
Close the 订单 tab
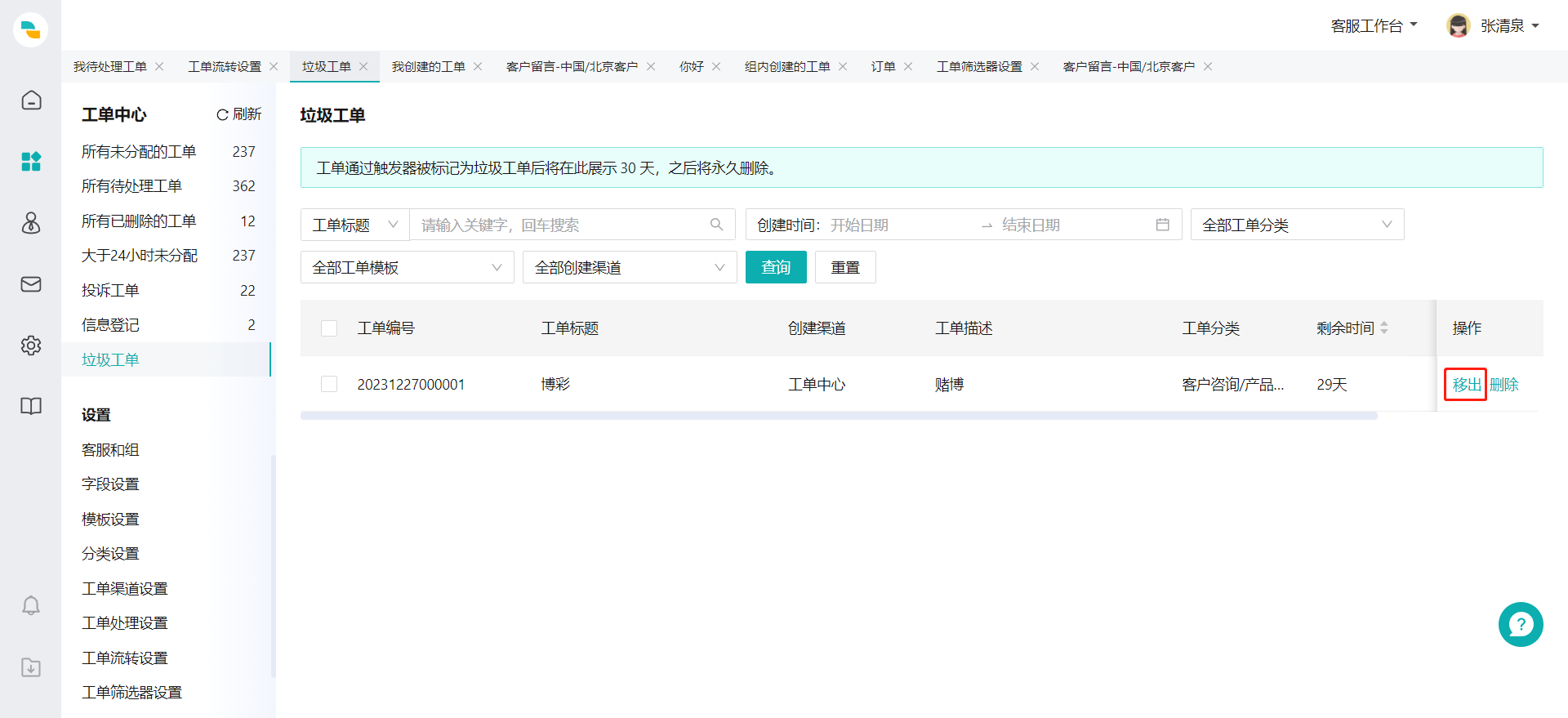908,67
